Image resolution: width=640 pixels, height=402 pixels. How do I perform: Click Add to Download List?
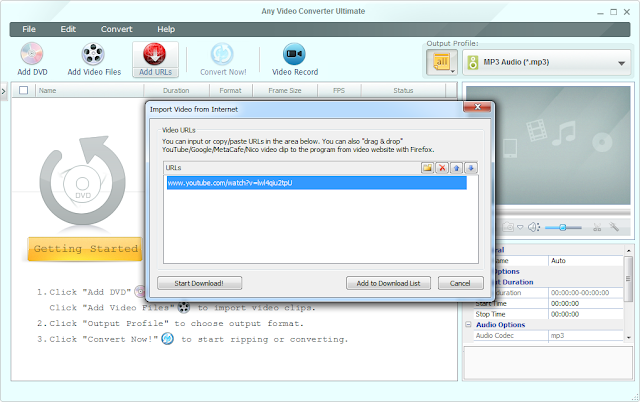388,283
